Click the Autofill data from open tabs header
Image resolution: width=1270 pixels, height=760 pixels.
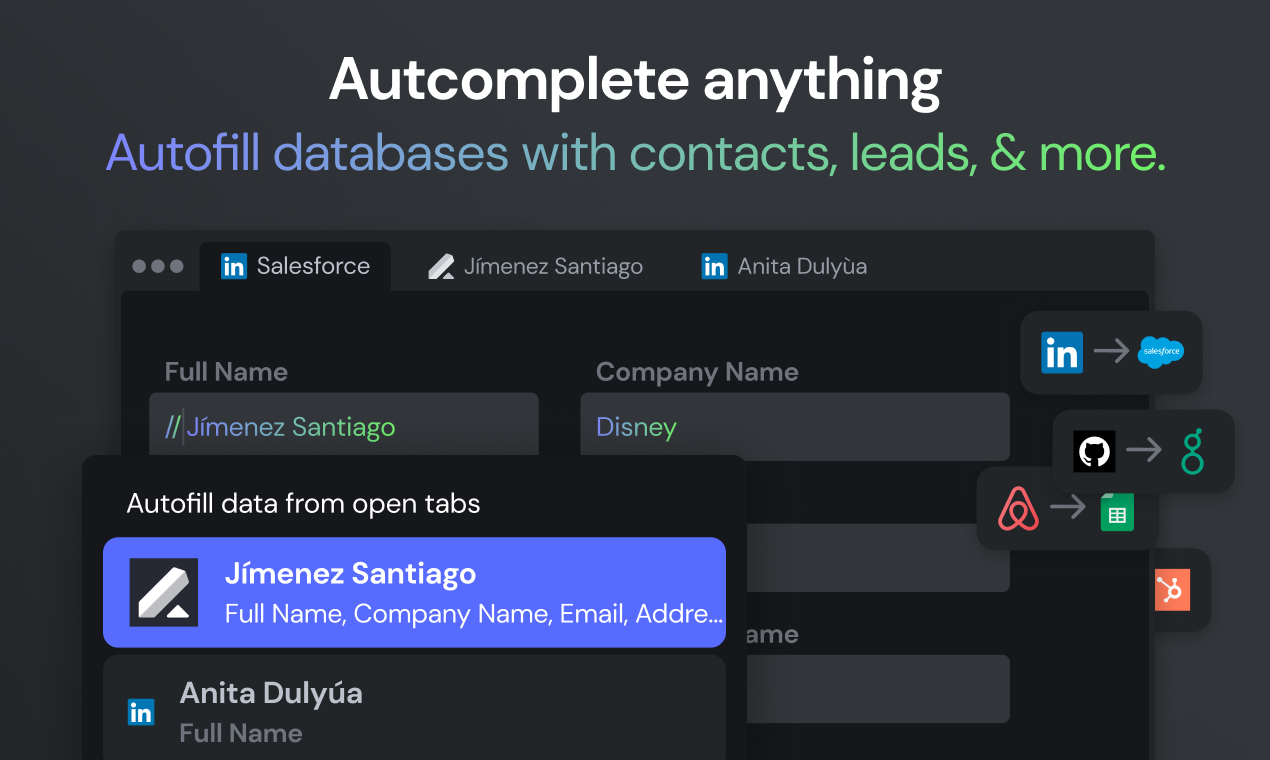tap(303, 503)
